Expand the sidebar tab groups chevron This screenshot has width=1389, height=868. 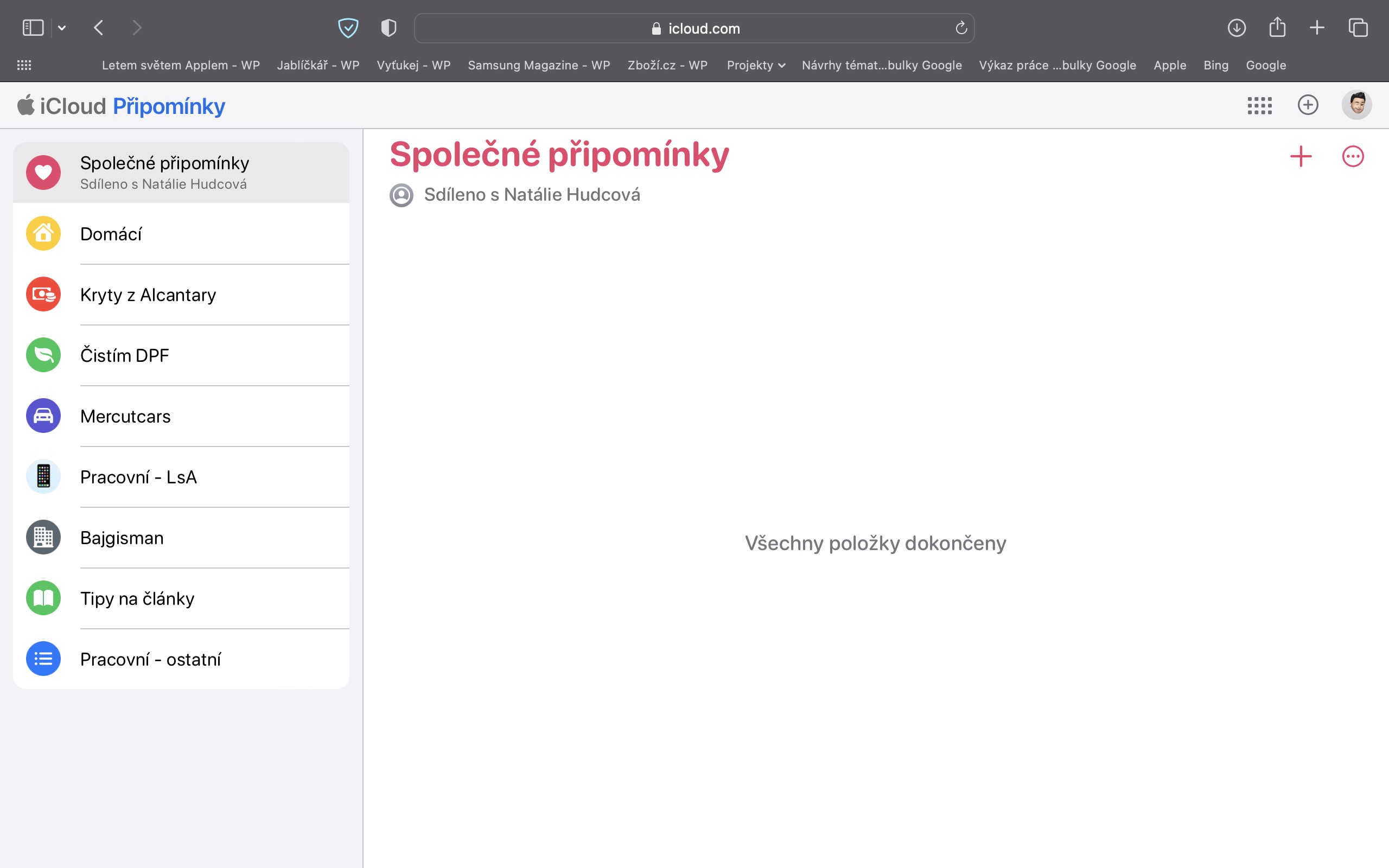(62, 28)
